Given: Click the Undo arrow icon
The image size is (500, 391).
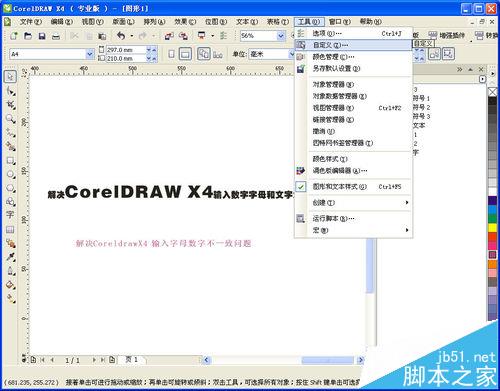Looking at the screenshot, I should tap(121, 35).
